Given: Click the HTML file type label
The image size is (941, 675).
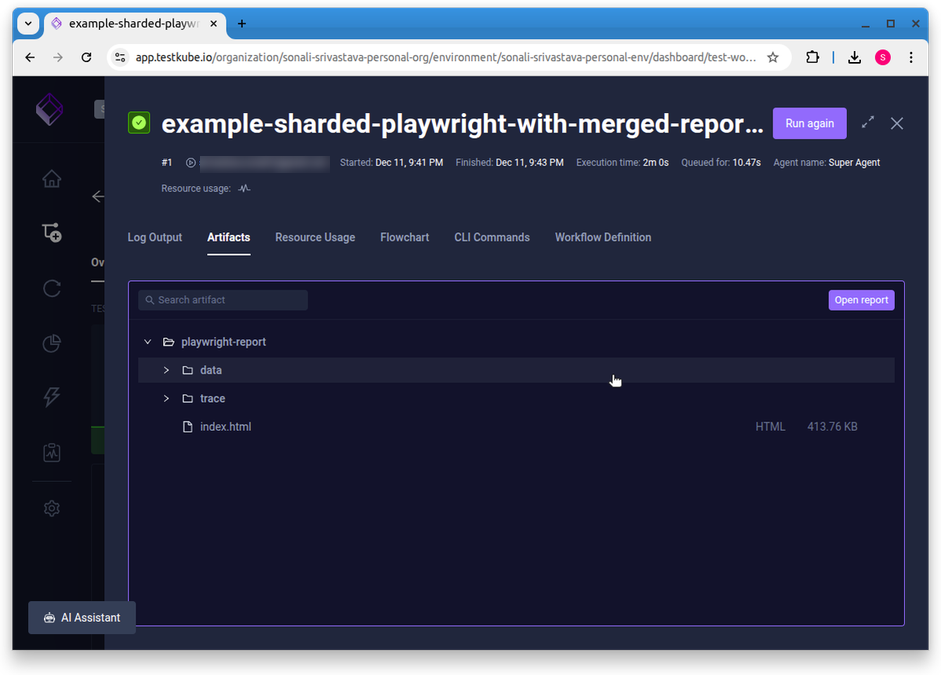Looking at the screenshot, I should click(x=770, y=427).
